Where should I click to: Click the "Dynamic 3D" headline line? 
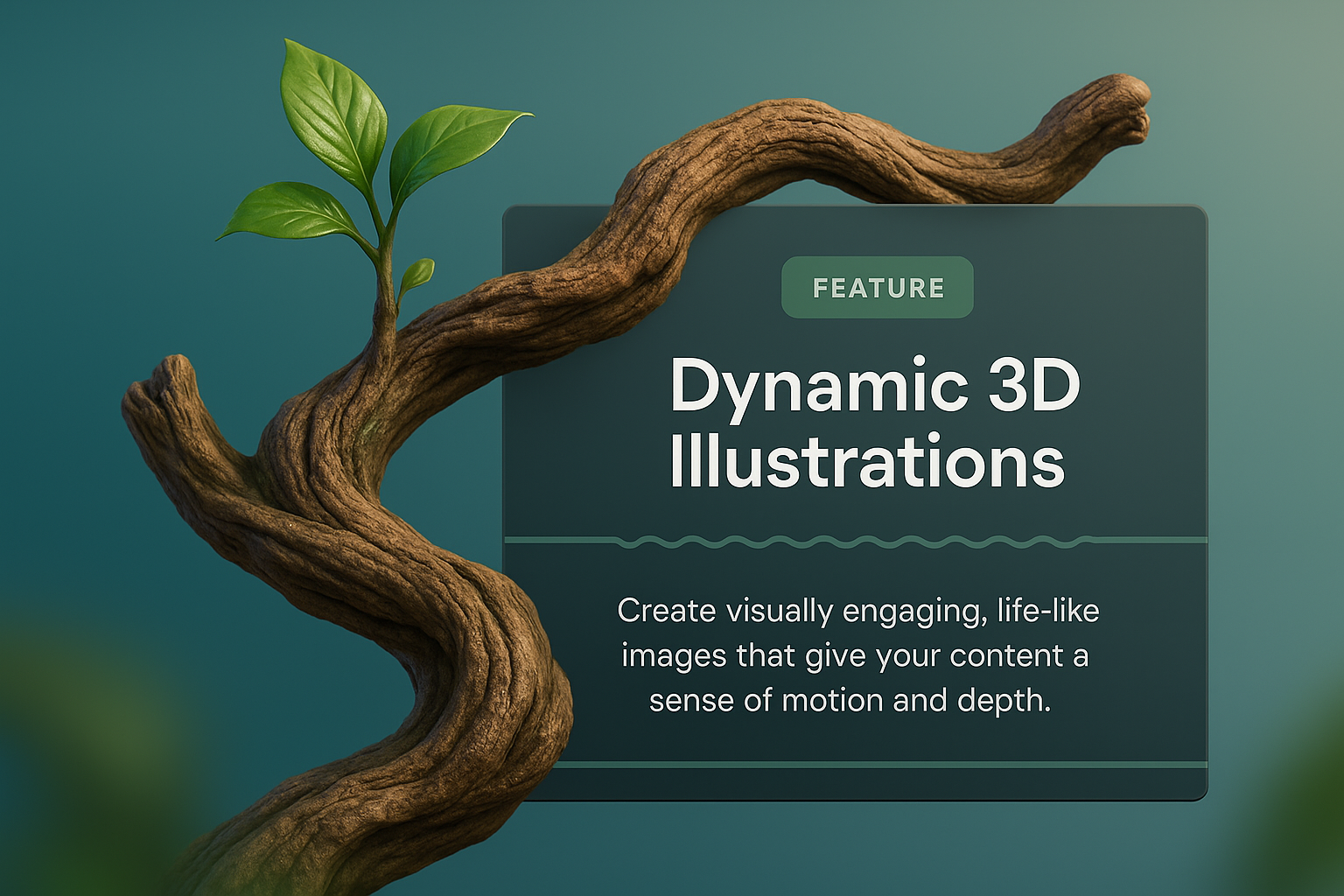pos(875,386)
